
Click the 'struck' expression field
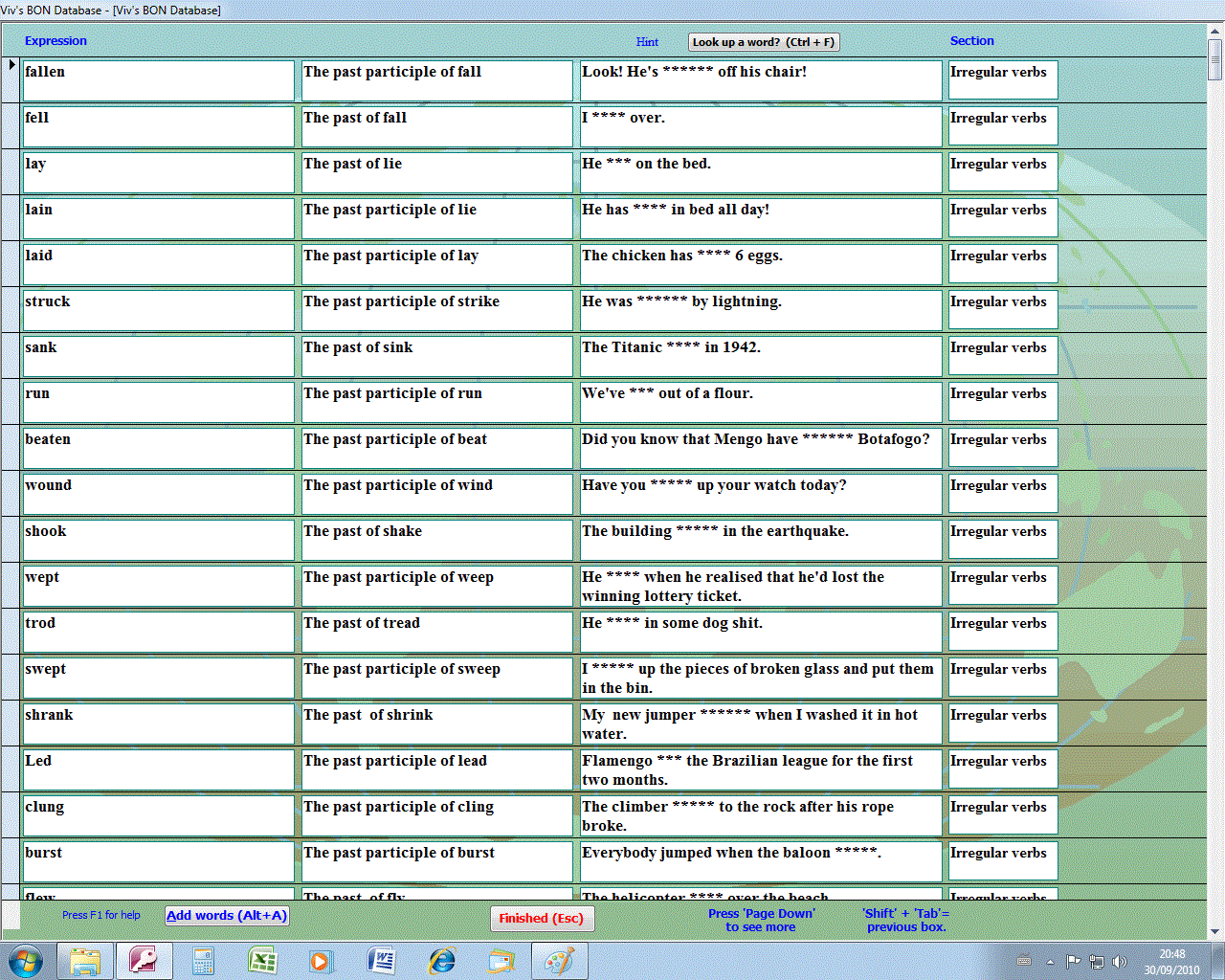point(158,310)
